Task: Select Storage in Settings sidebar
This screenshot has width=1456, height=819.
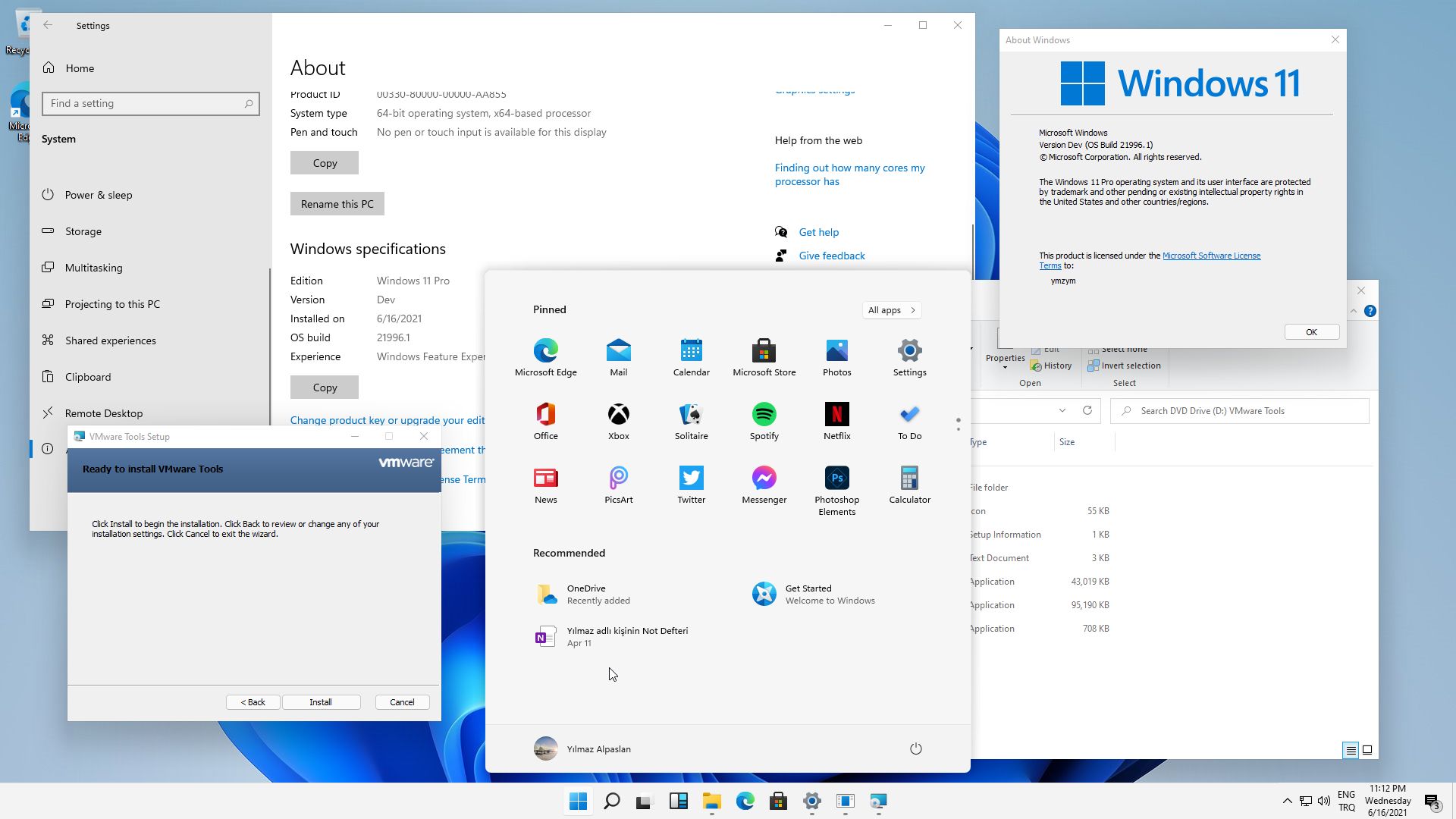Action: tap(83, 231)
